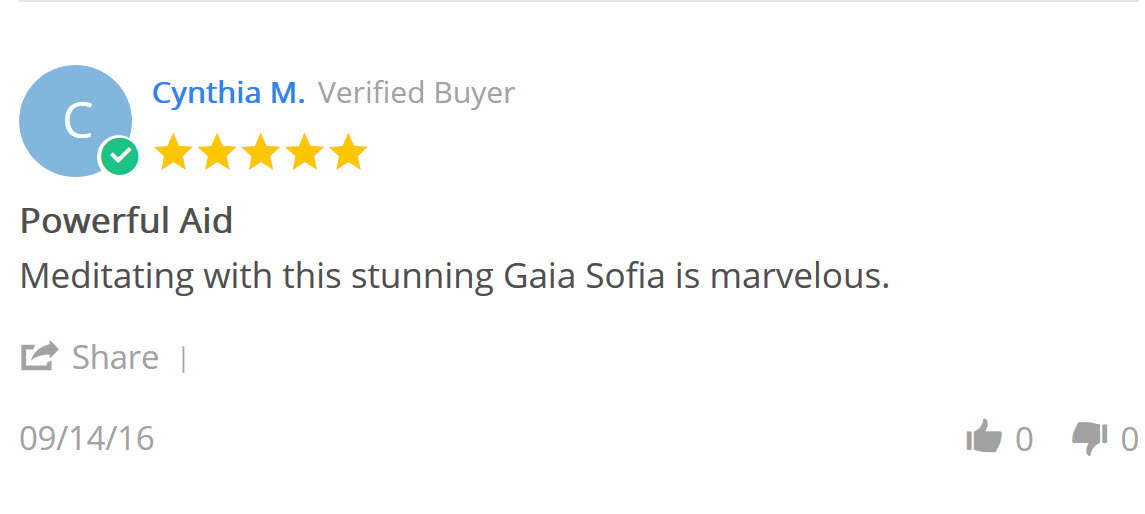1145x514 pixels.
Task: Click the first gold star
Action: click(x=173, y=152)
